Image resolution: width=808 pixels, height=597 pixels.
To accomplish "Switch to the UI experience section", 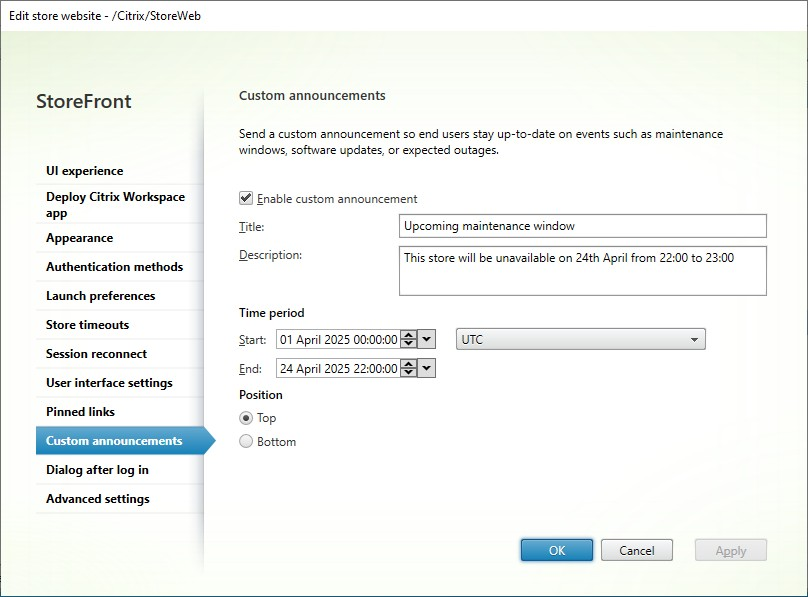I will tap(84, 170).
